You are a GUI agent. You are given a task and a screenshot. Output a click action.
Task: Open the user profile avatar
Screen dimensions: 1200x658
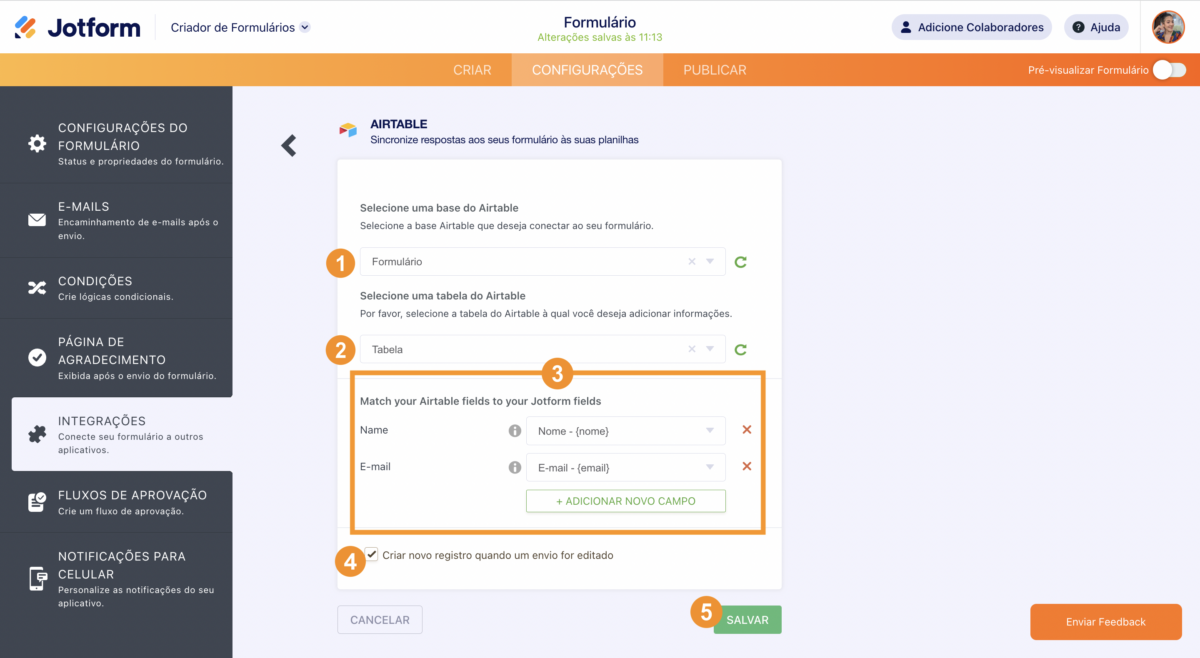[x=1168, y=27]
